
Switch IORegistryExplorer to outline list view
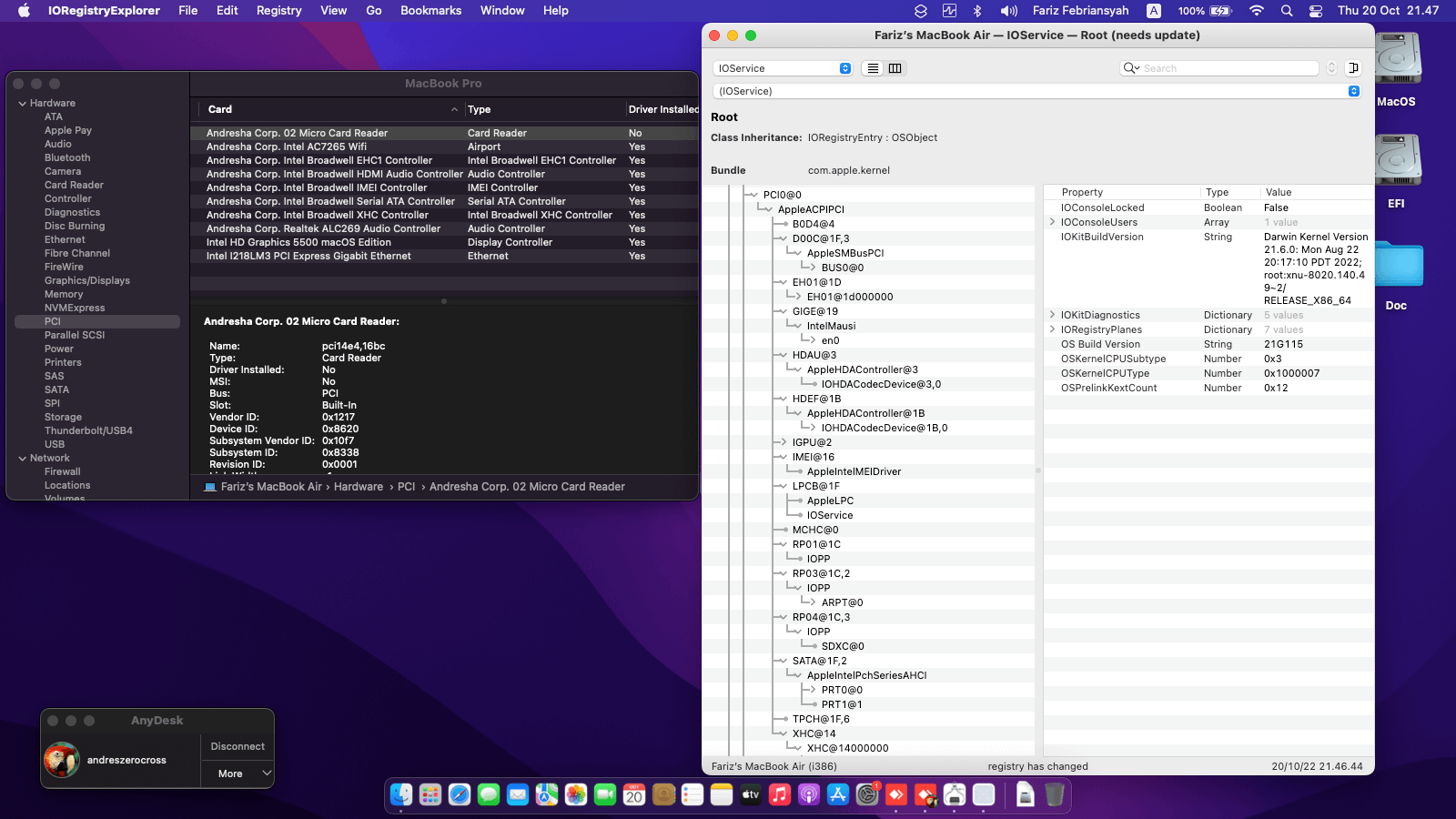[873, 68]
